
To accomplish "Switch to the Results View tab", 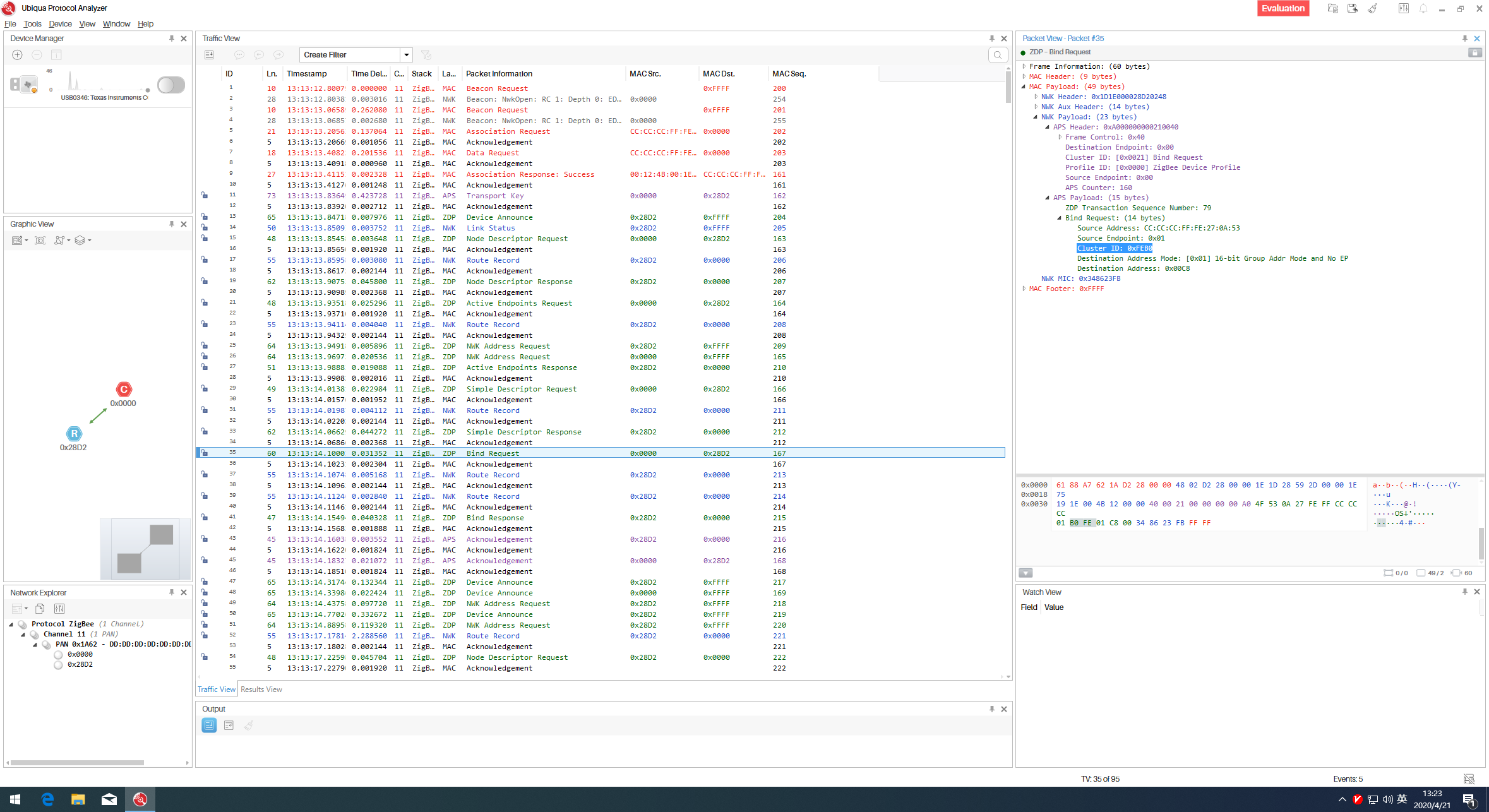I will (261, 690).
